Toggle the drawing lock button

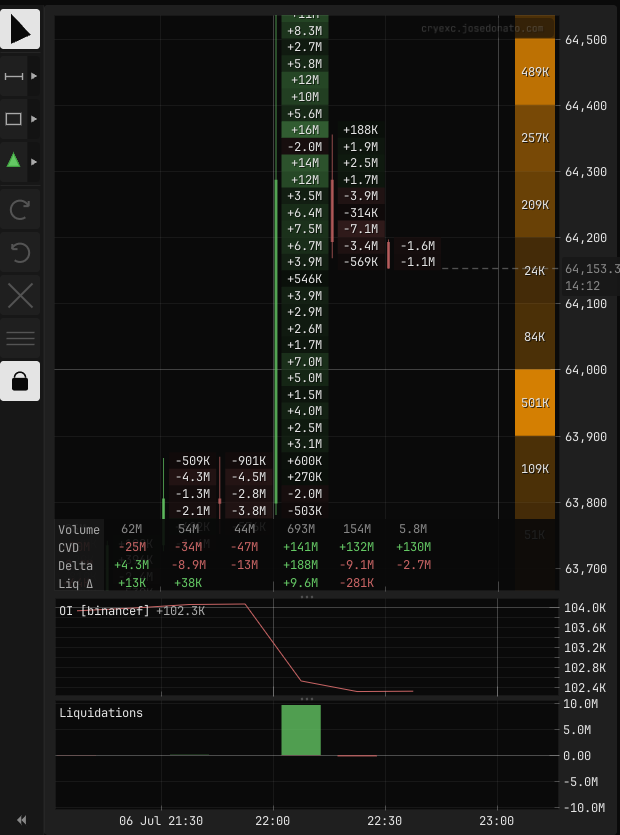pos(20,381)
